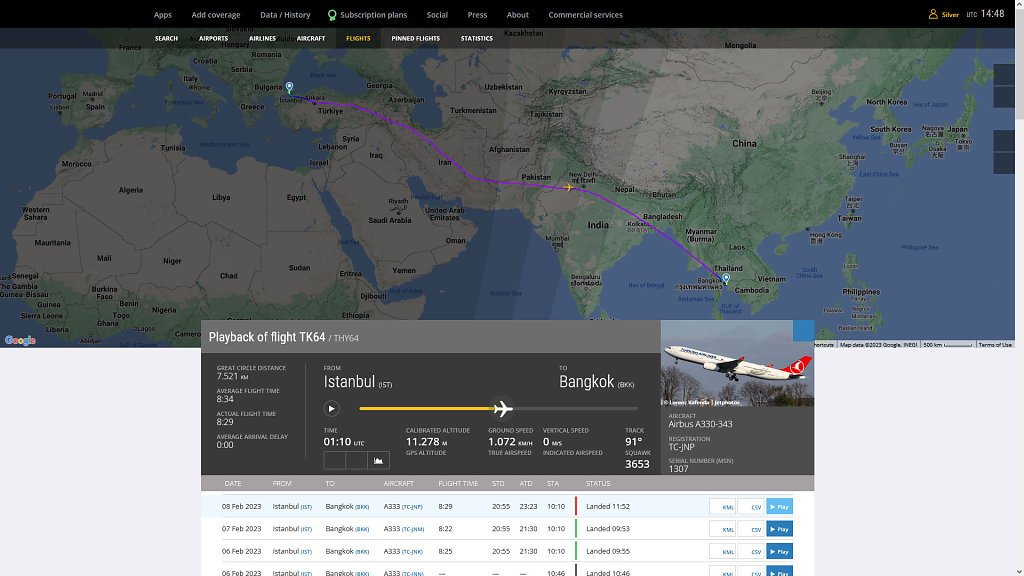
Task: Open the altitude chart graph icon
Action: tap(379, 461)
